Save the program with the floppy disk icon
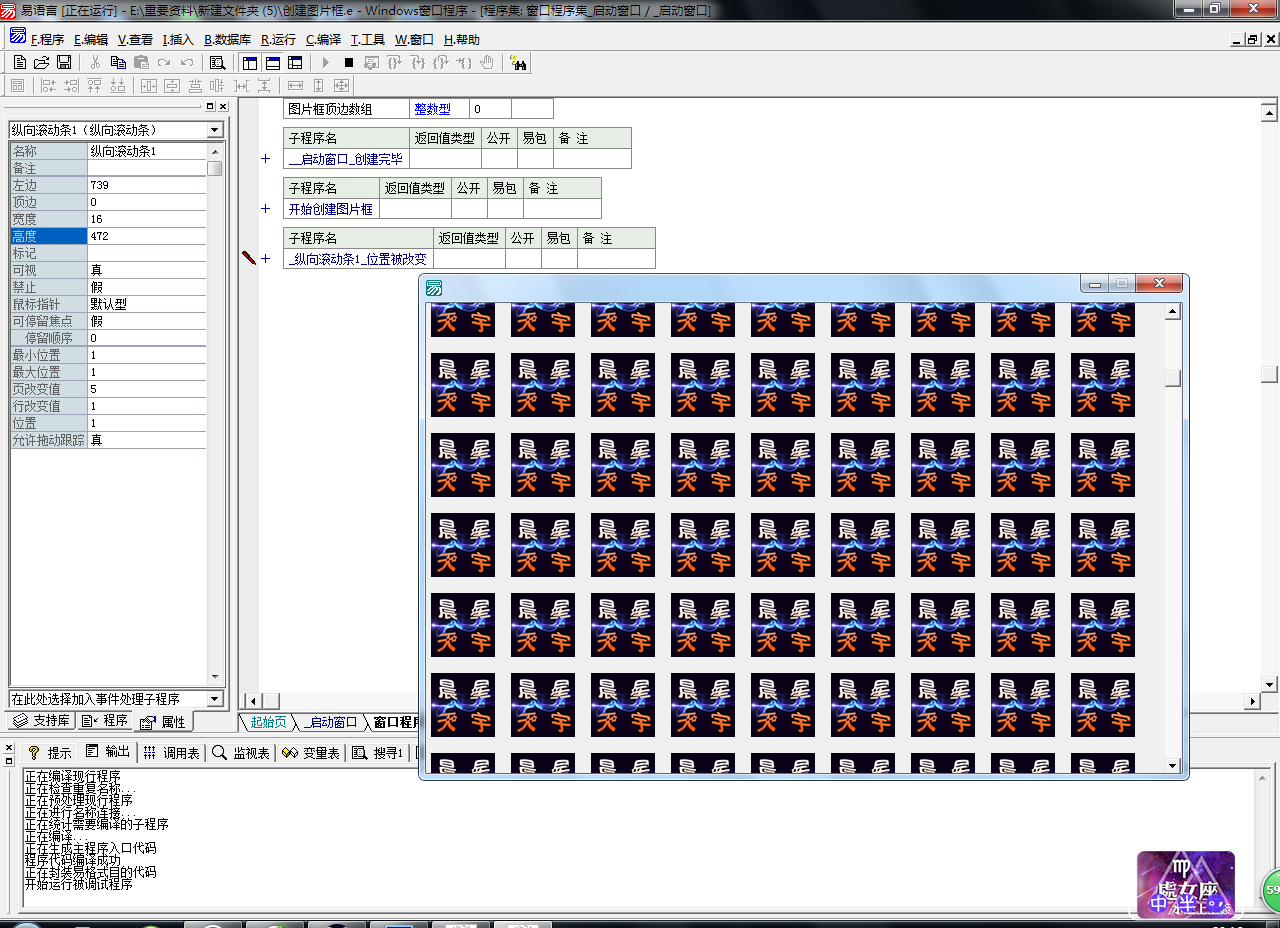1280x928 pixels. pos(64,62)
